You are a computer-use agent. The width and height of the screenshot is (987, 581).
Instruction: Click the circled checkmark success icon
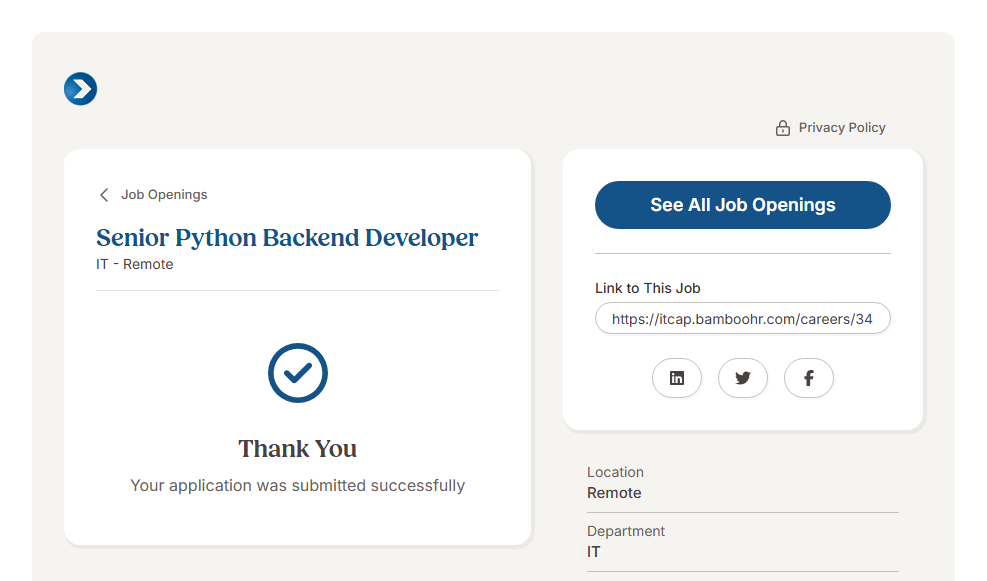click(x=298, y=373)
